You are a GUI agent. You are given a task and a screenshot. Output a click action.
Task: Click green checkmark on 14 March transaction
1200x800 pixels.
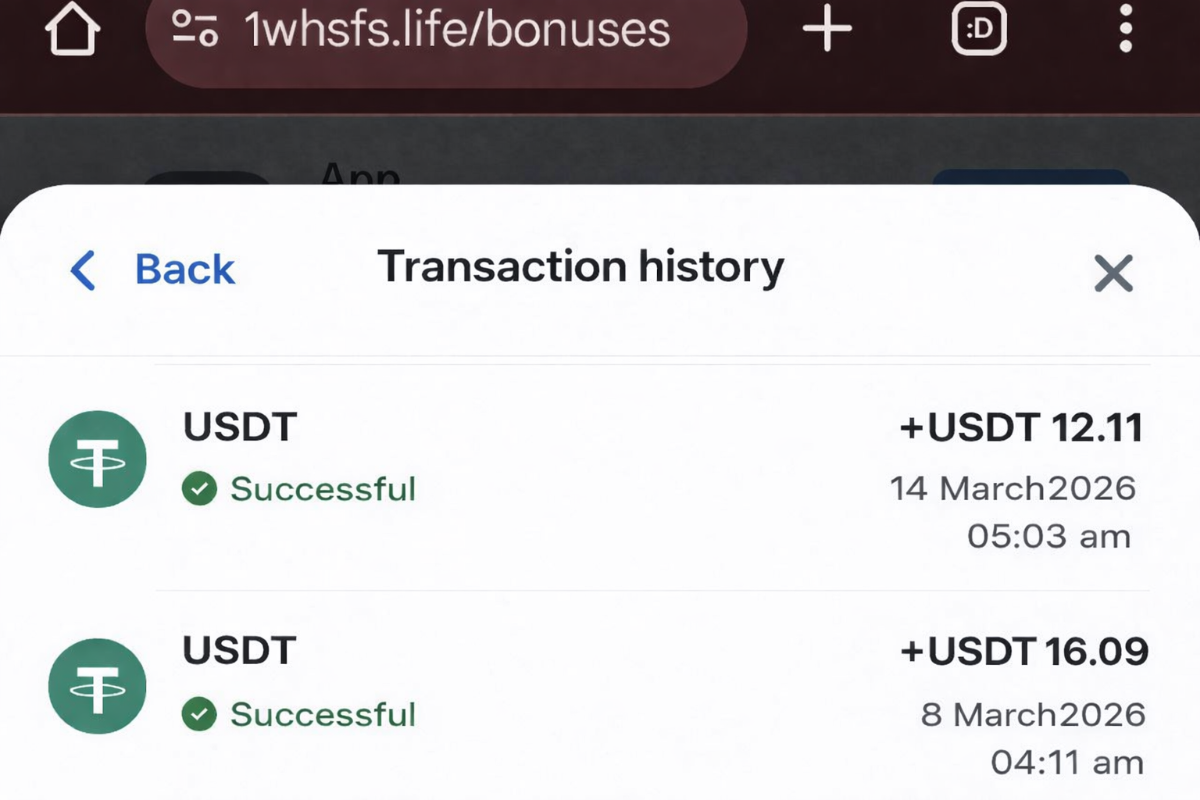point(200,489)
